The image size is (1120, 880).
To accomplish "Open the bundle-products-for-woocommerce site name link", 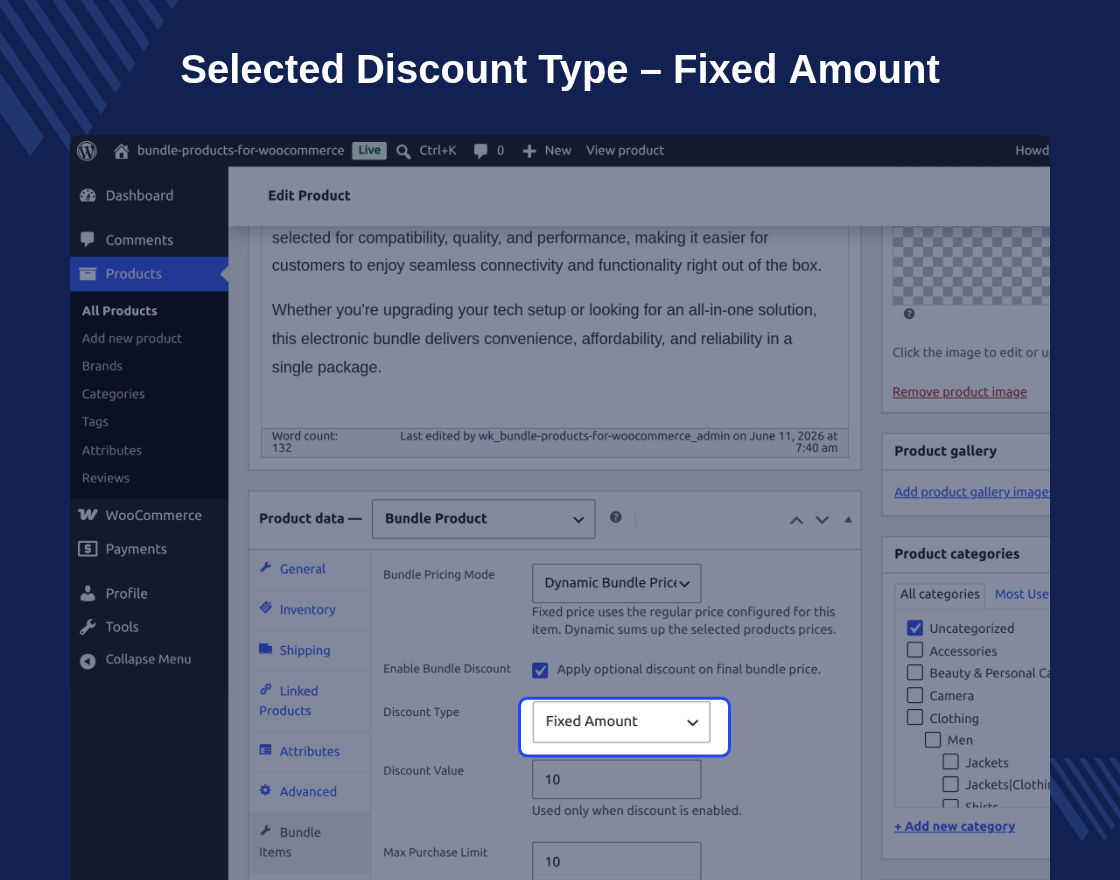I will point(241,151).
